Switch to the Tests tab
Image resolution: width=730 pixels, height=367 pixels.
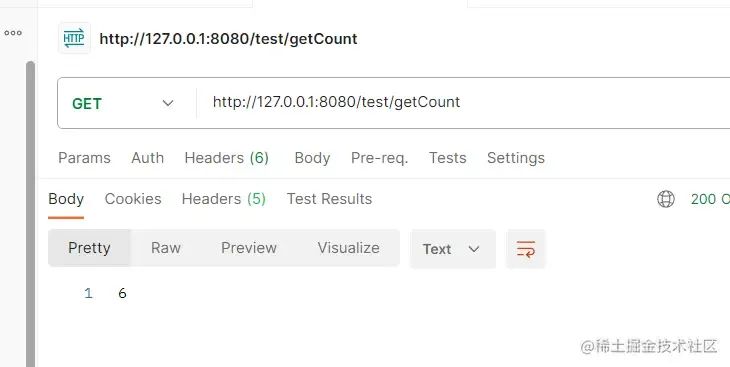click(447, 158)
